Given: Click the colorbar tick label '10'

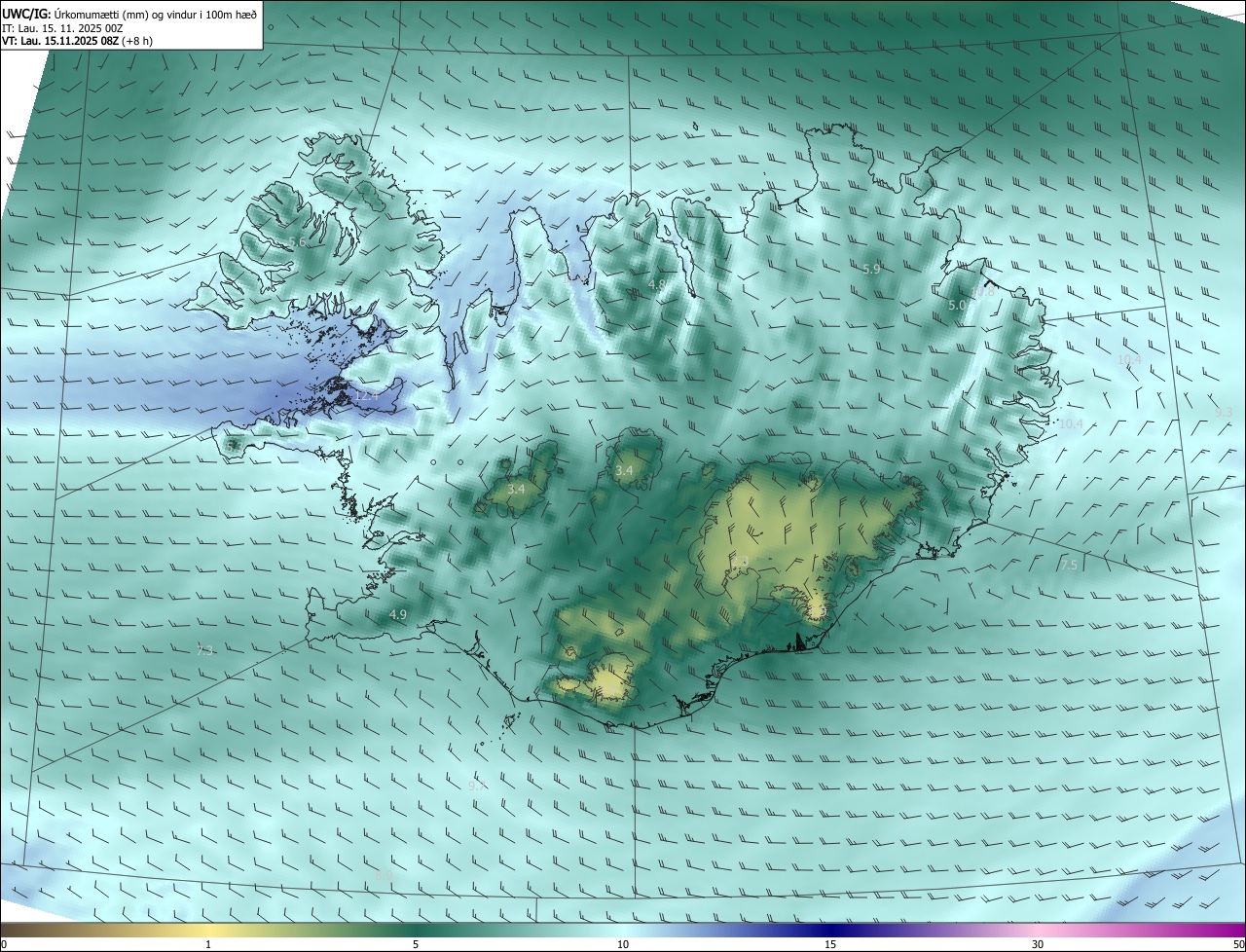Looking at the screenshot, I should [x=623, y=944].
